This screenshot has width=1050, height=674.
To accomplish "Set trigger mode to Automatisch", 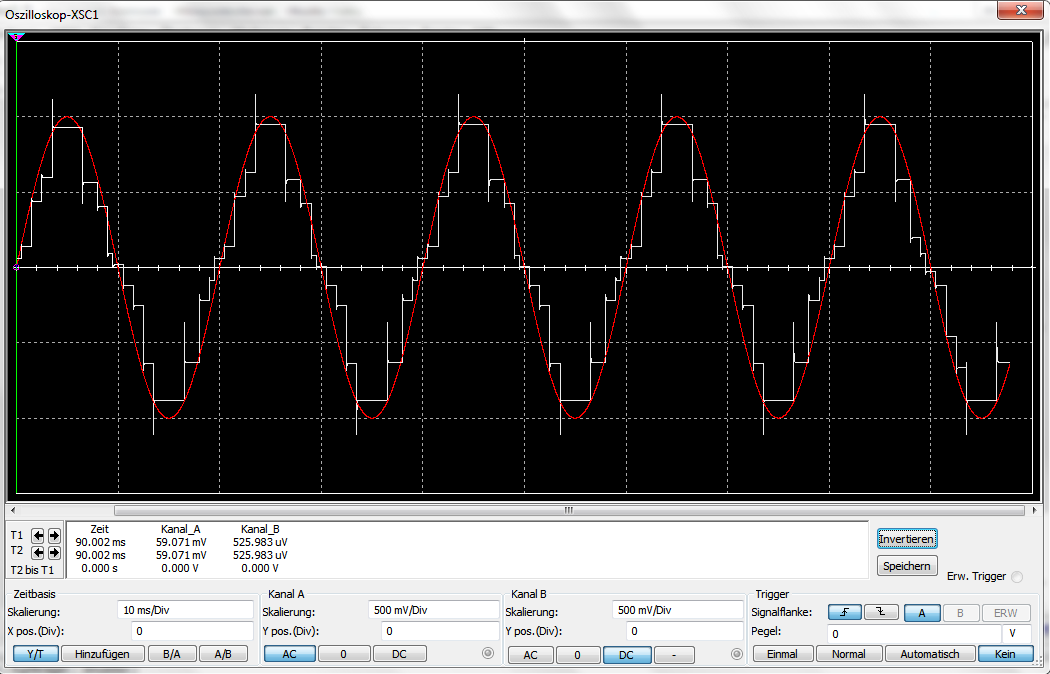I will (x=930, y=654).
